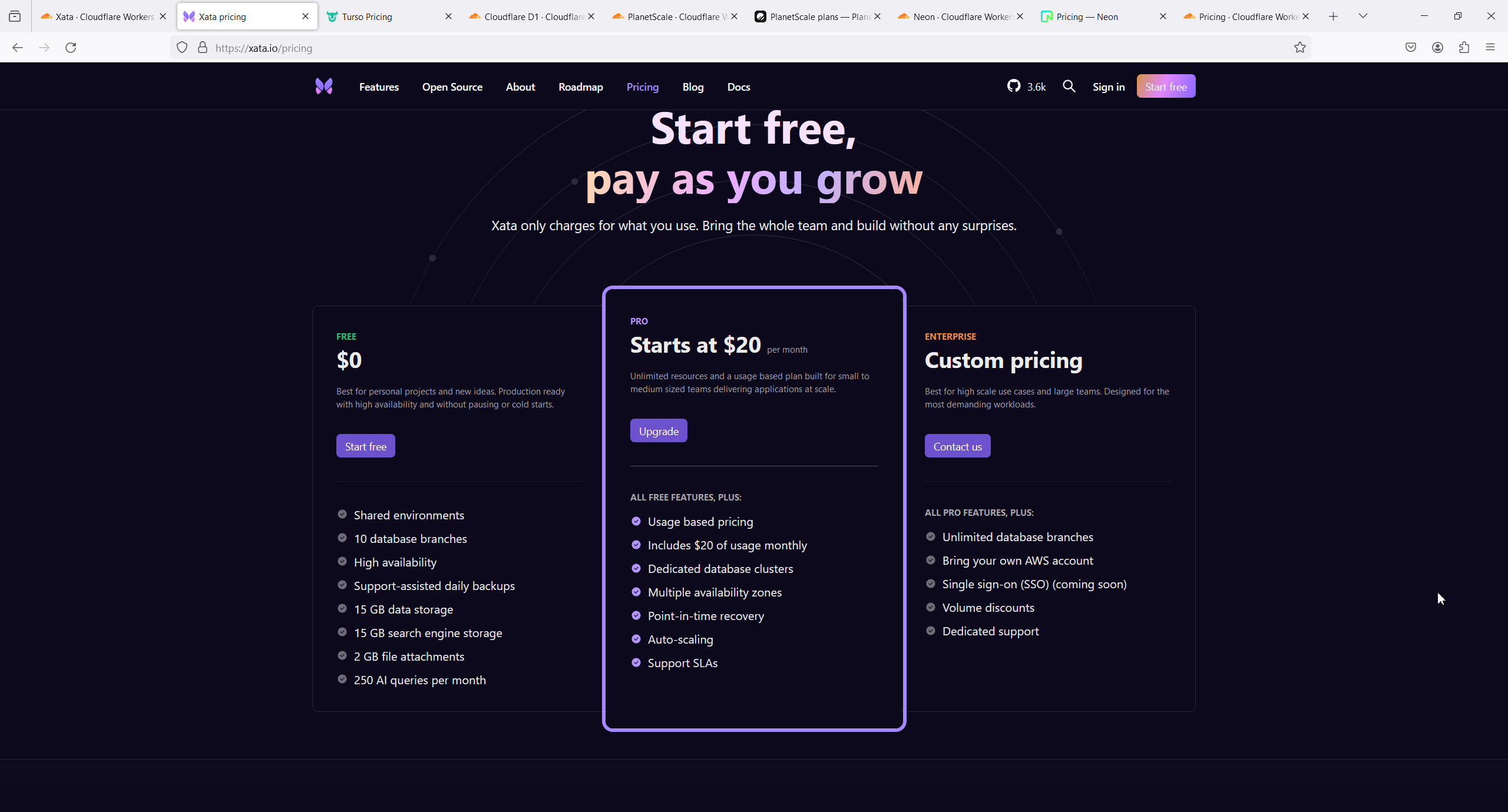The width and height of the screenshot is (1508, 812).
Task: Reload the page using refresh icon
Action: [71, 48]
